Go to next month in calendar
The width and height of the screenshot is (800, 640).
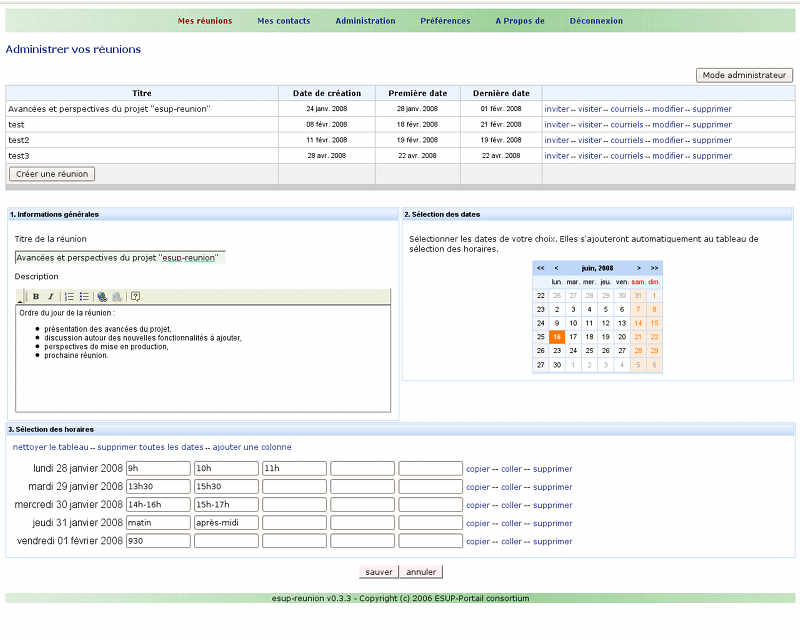click(640, 268)
